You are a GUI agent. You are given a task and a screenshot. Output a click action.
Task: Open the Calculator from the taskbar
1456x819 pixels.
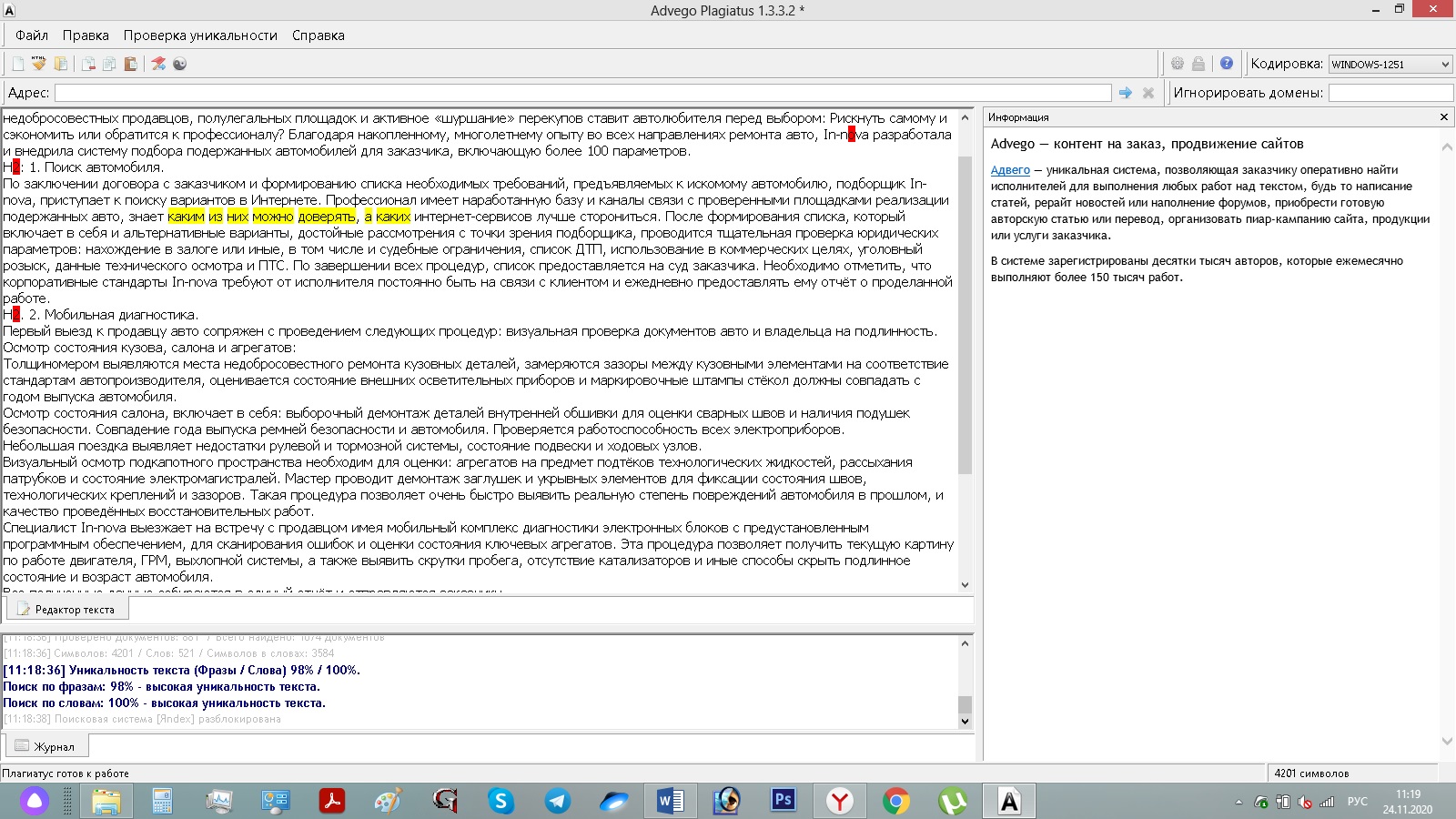point(163,801)
